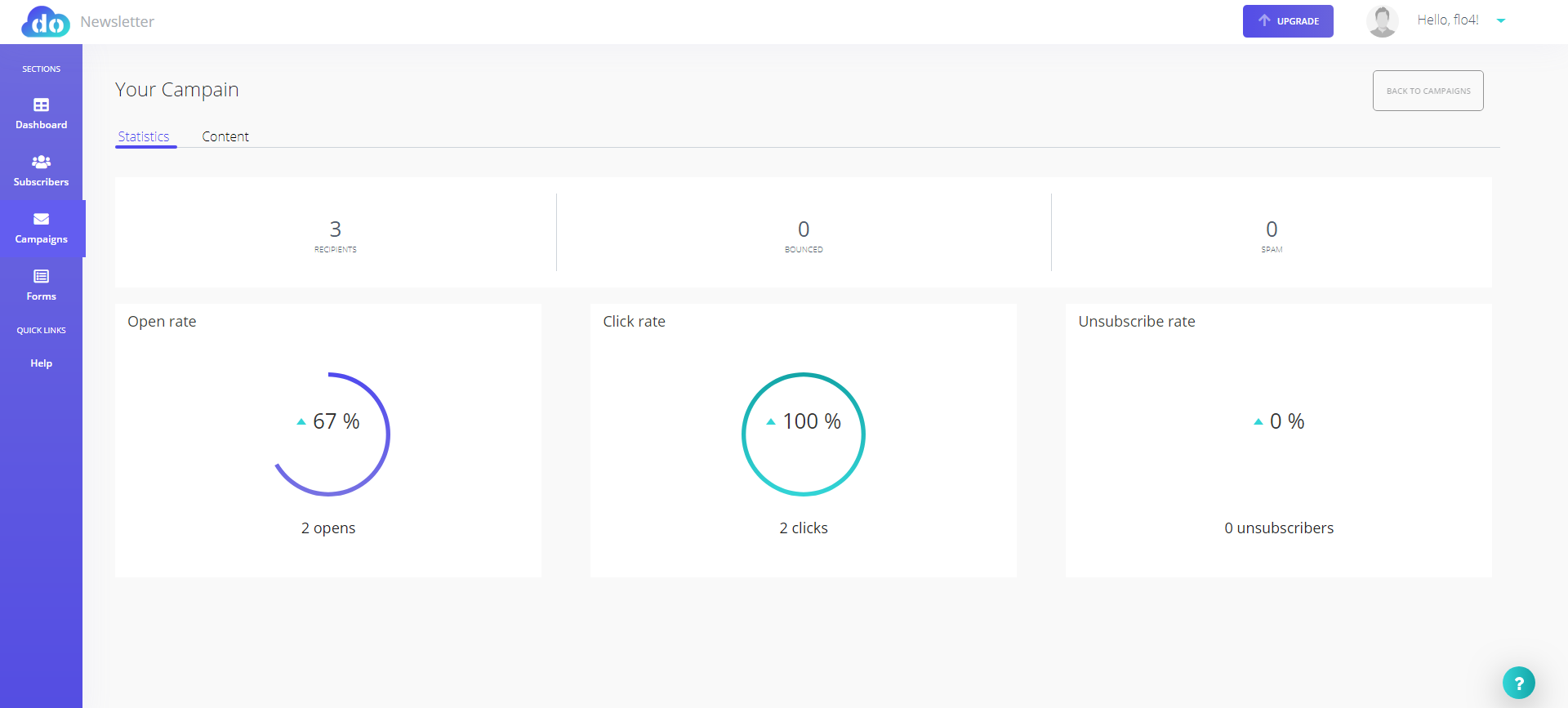This screenshot has height=708, width=1568.
Task: Open the Subscribers people icon
Action: point(41,162)
